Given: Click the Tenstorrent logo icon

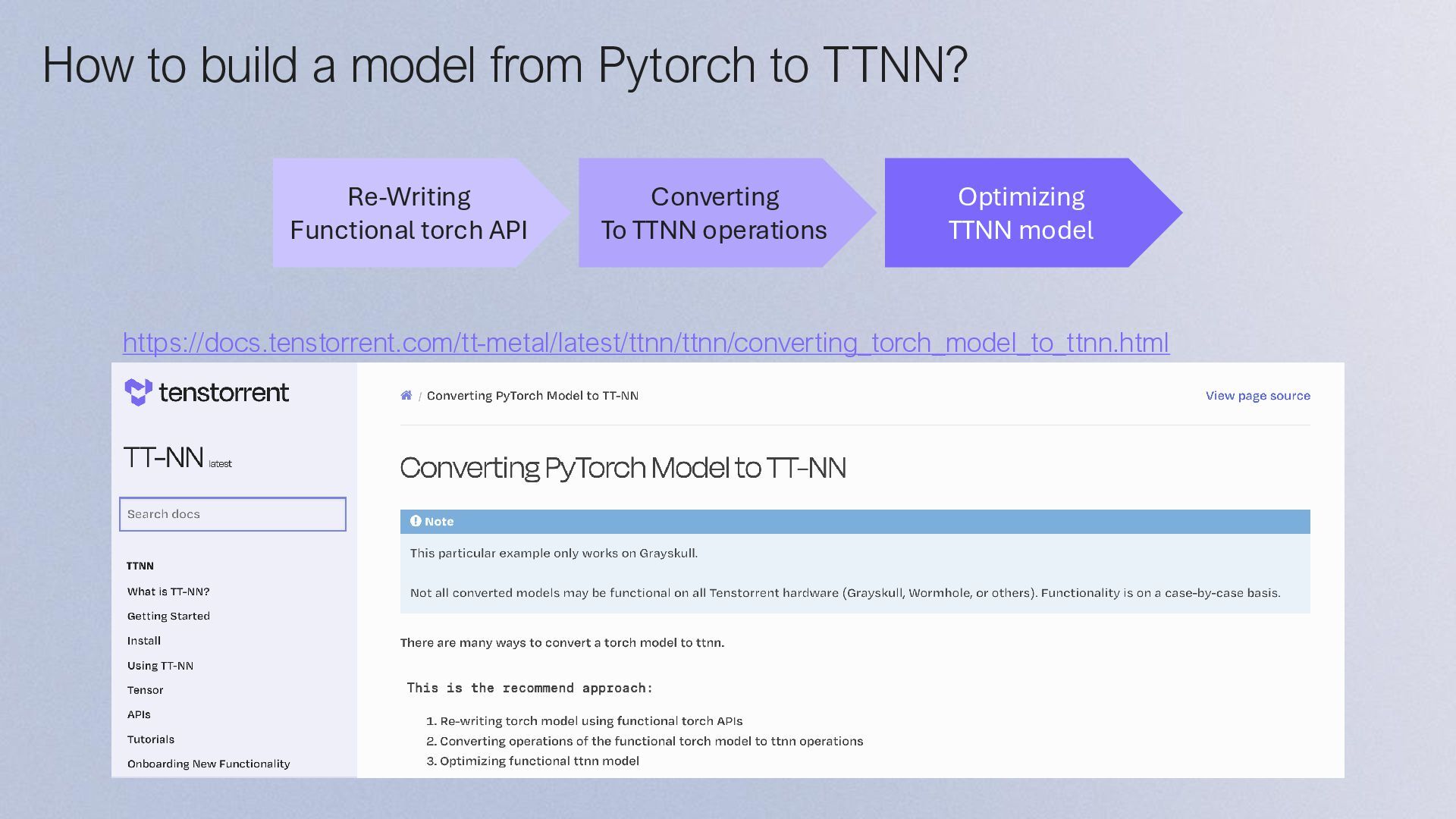Looking at the screenshot, I should (x=138, y=392).
